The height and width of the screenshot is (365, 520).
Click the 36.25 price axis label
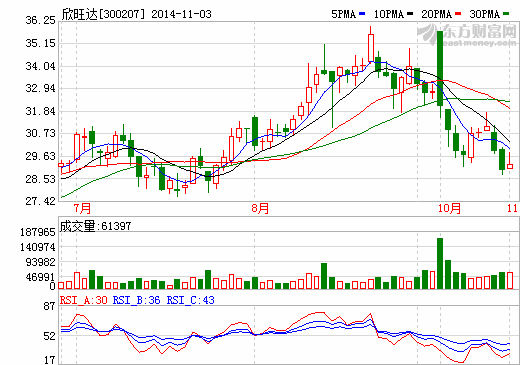40,20
